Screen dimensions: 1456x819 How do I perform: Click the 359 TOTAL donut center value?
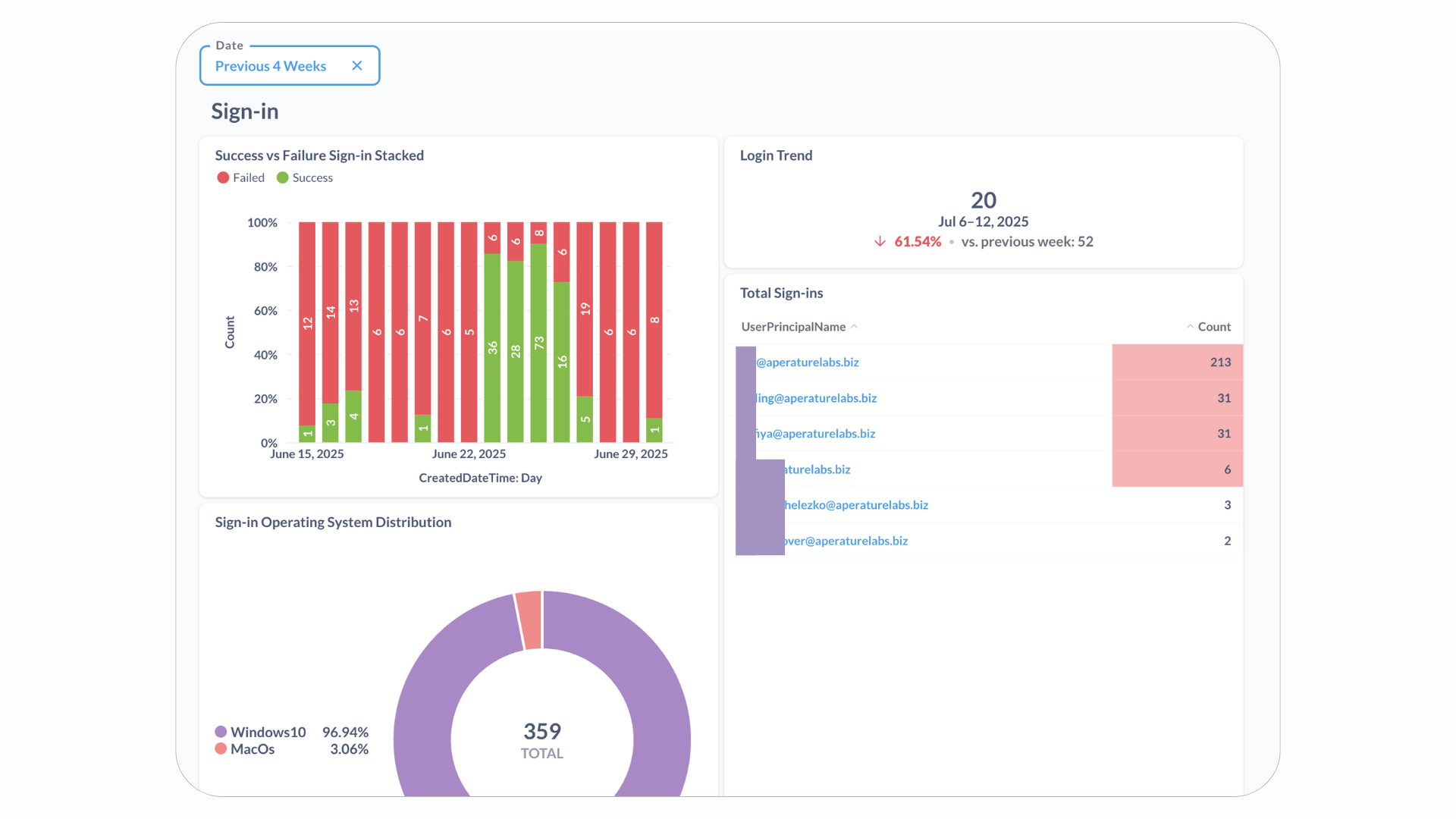542,741
